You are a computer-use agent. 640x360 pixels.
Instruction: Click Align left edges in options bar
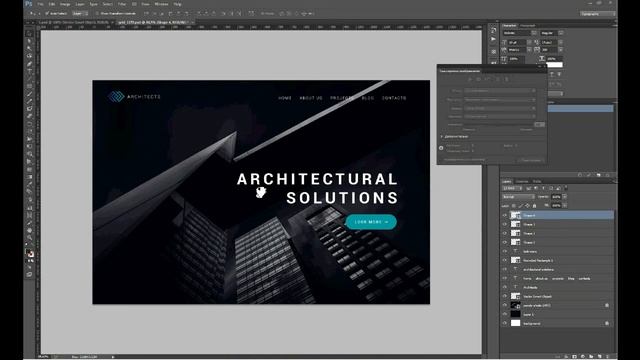171,13
